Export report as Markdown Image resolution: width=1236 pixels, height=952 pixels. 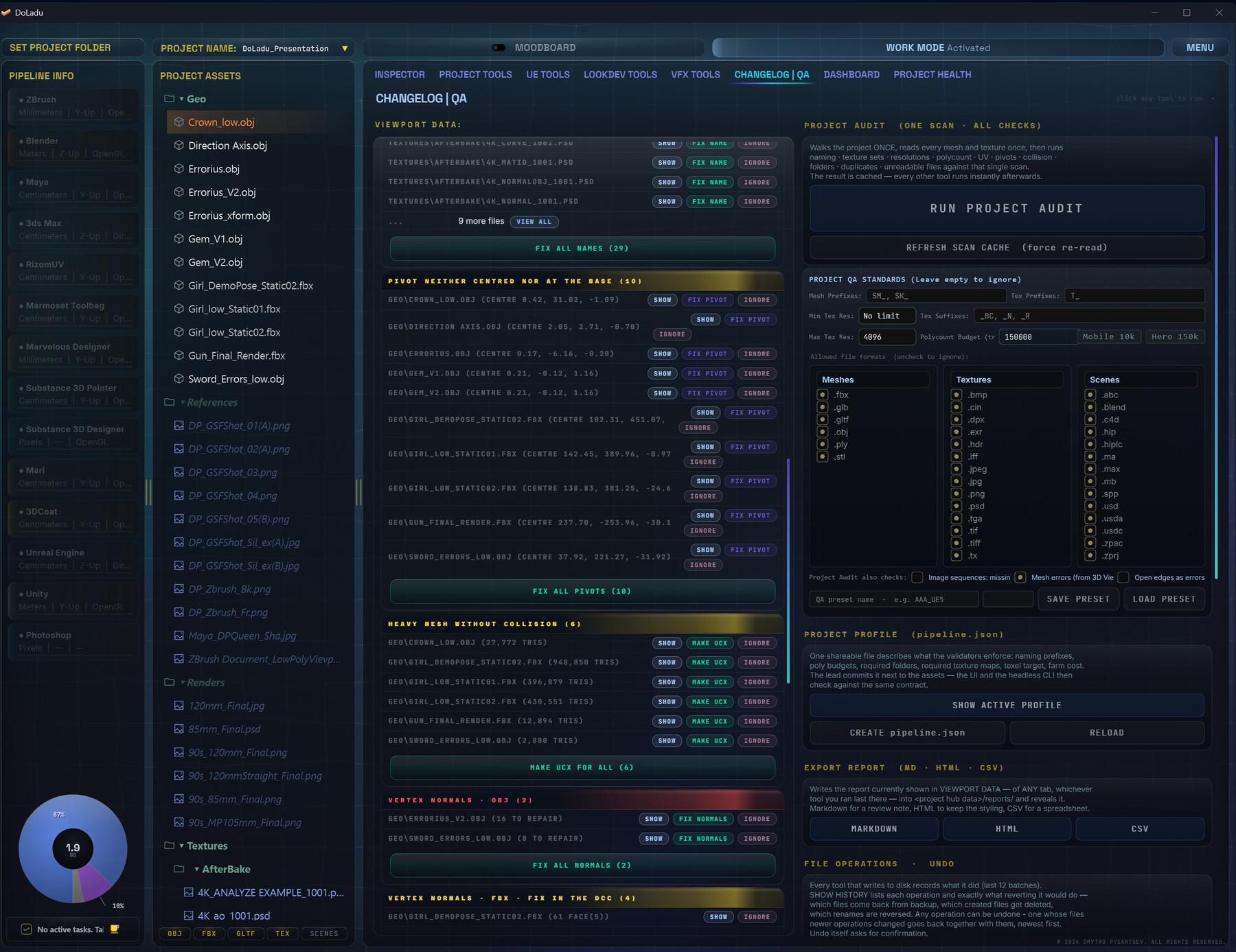(x=874, y=828)
